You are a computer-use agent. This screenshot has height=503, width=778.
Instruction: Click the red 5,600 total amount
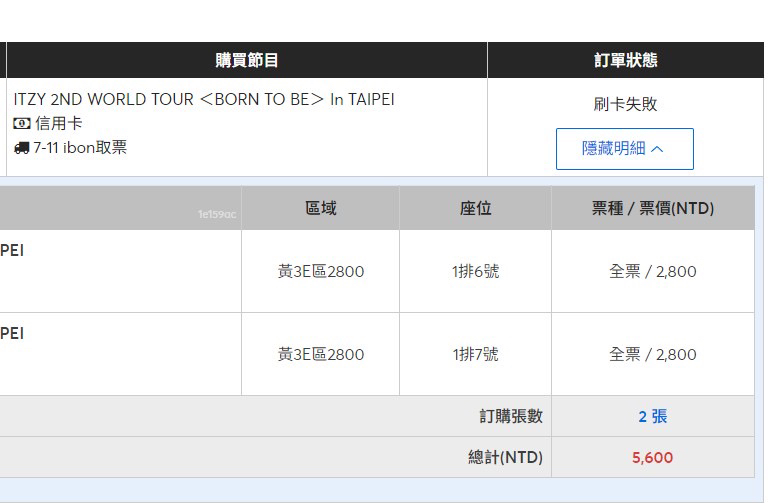(x=652, y=457)
